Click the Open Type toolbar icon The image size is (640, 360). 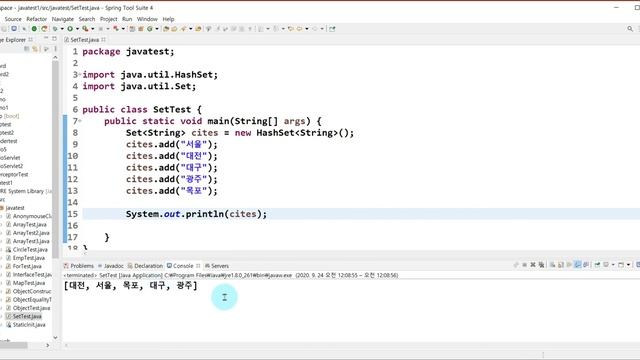[x=166, y=29]
